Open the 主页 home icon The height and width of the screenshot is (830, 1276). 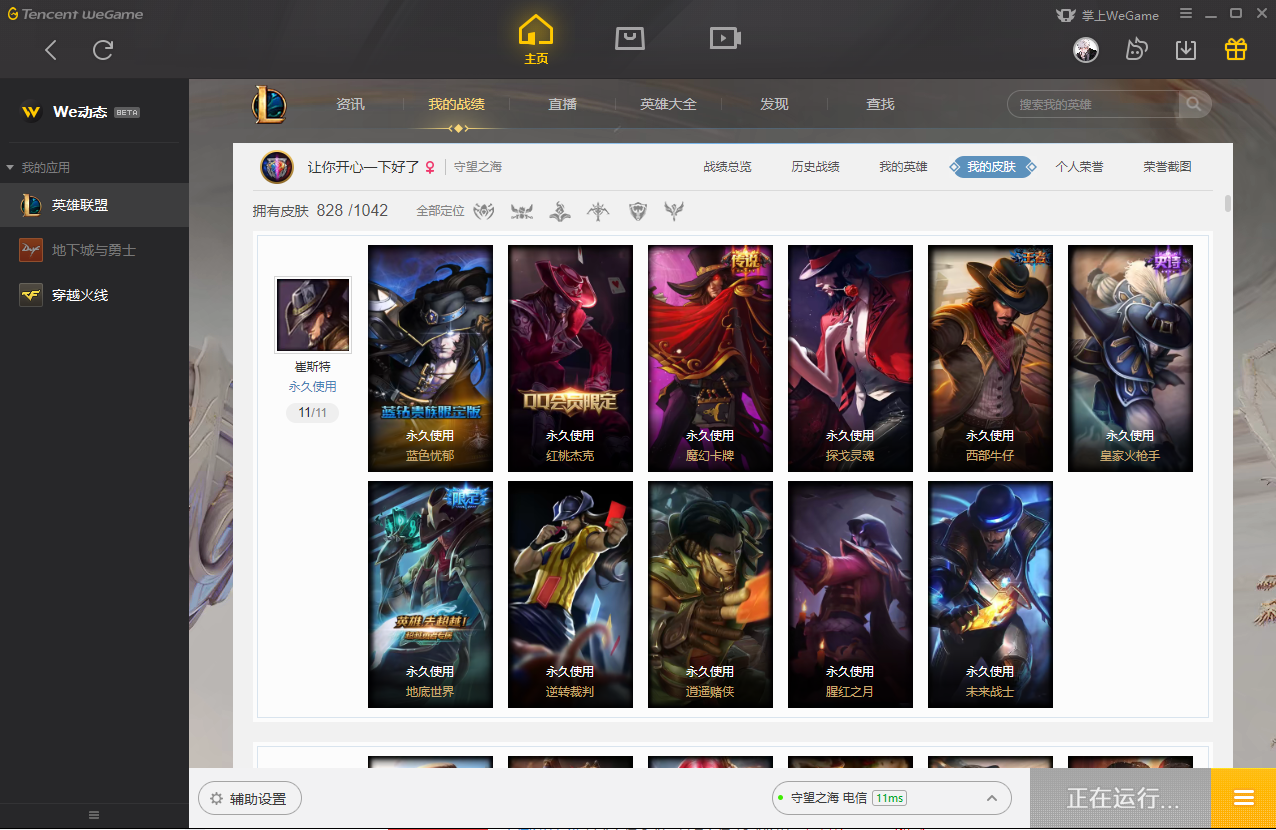pyautogui.click(x=536, y=39)
